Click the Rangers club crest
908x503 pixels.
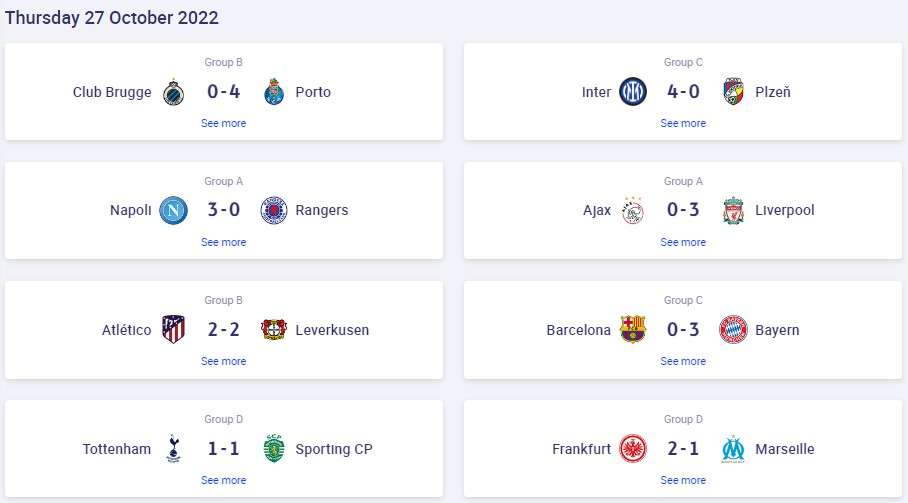tap(274, 210)
